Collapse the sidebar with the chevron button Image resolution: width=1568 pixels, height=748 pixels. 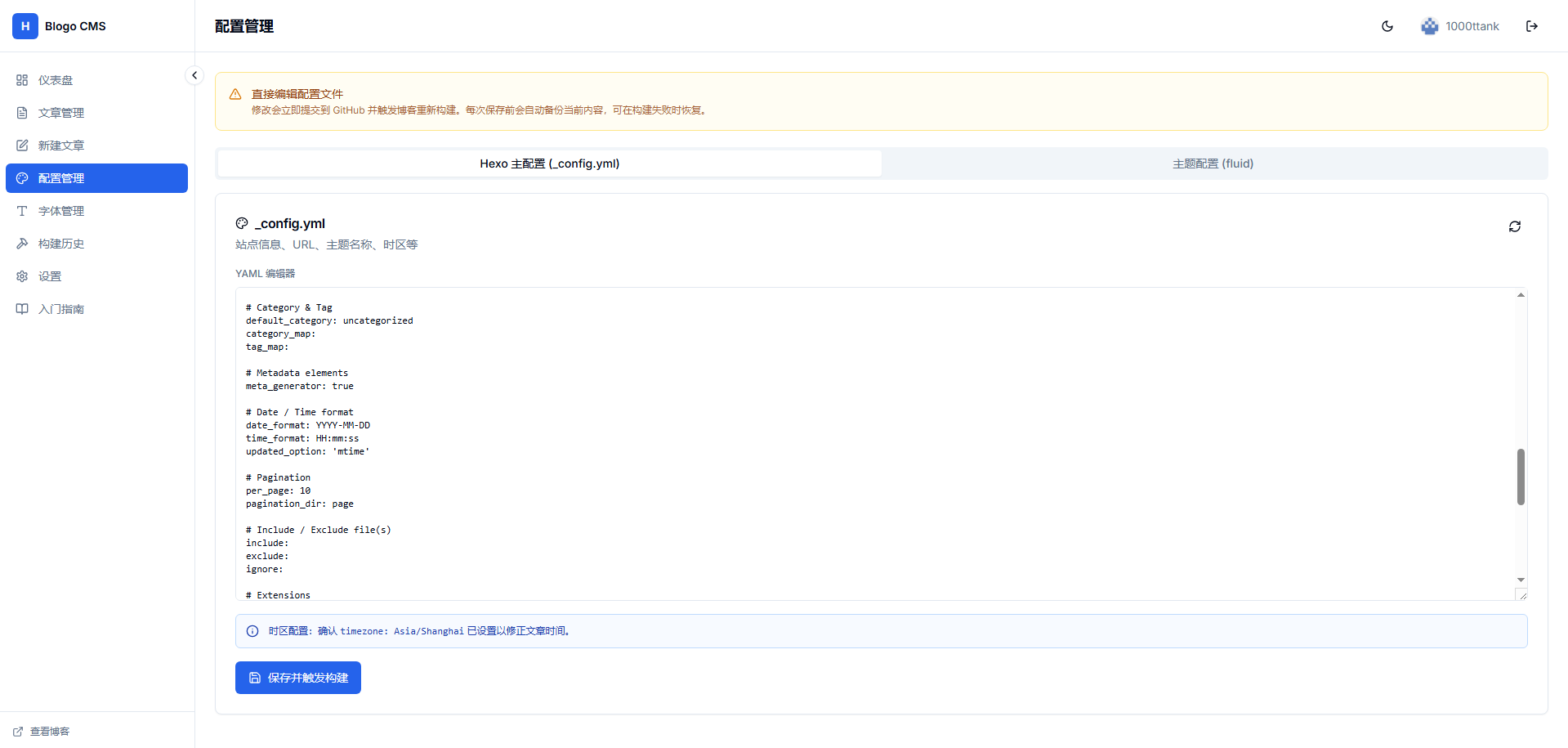point(194,75)
